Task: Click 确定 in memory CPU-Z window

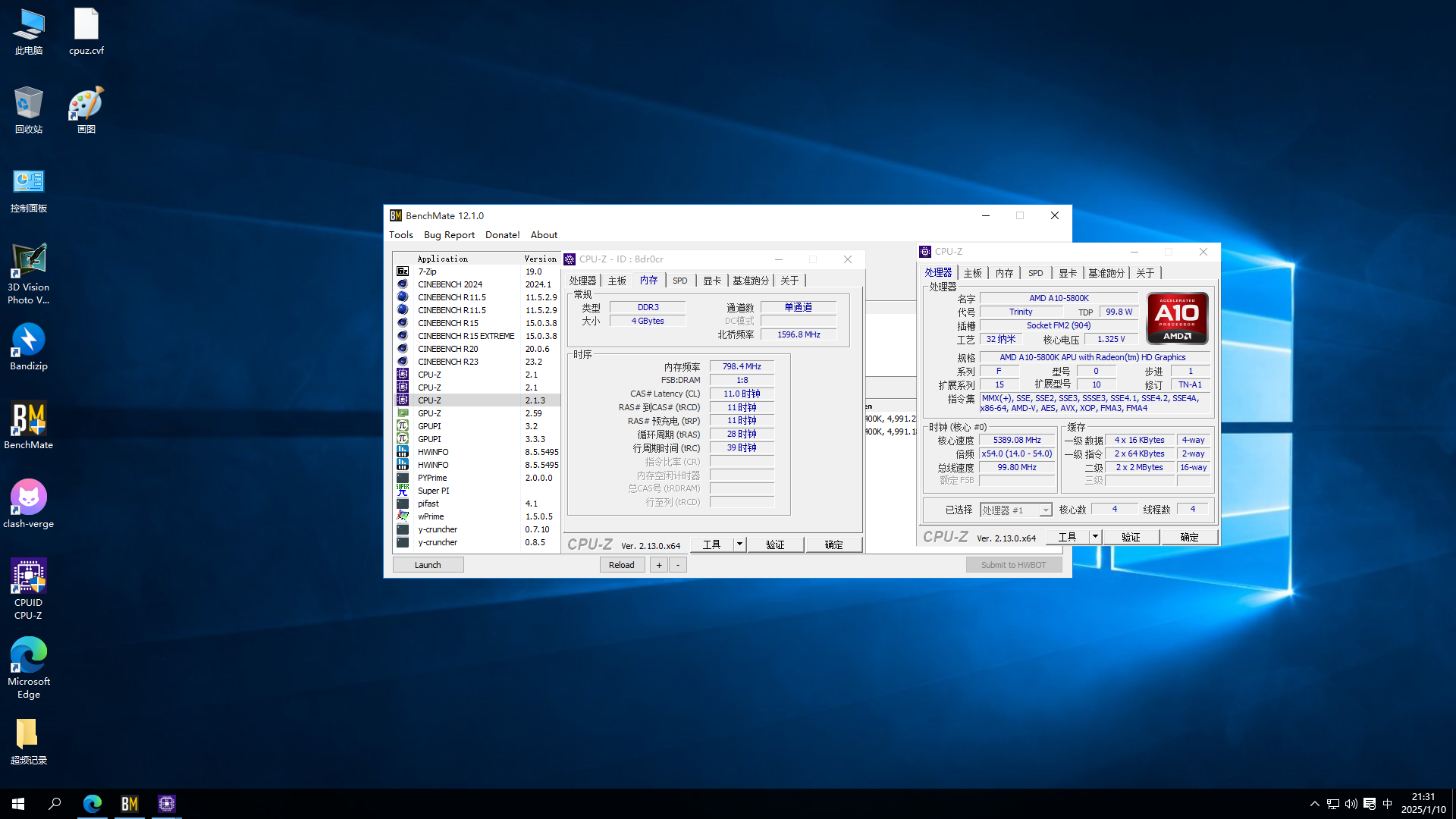Action: click(833, 544)
